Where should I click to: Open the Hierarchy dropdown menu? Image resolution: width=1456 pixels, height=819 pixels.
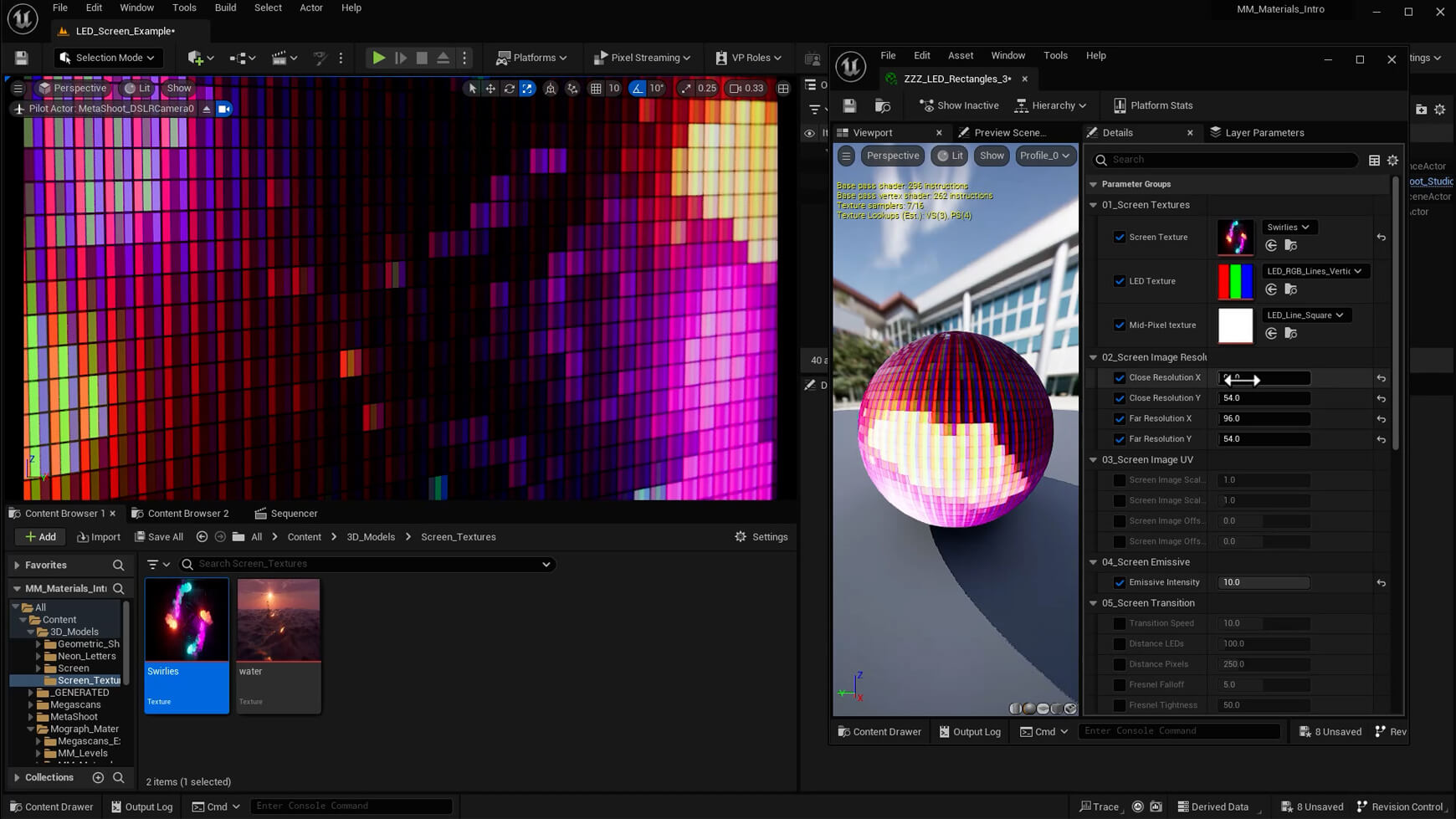click(1051, 105)
